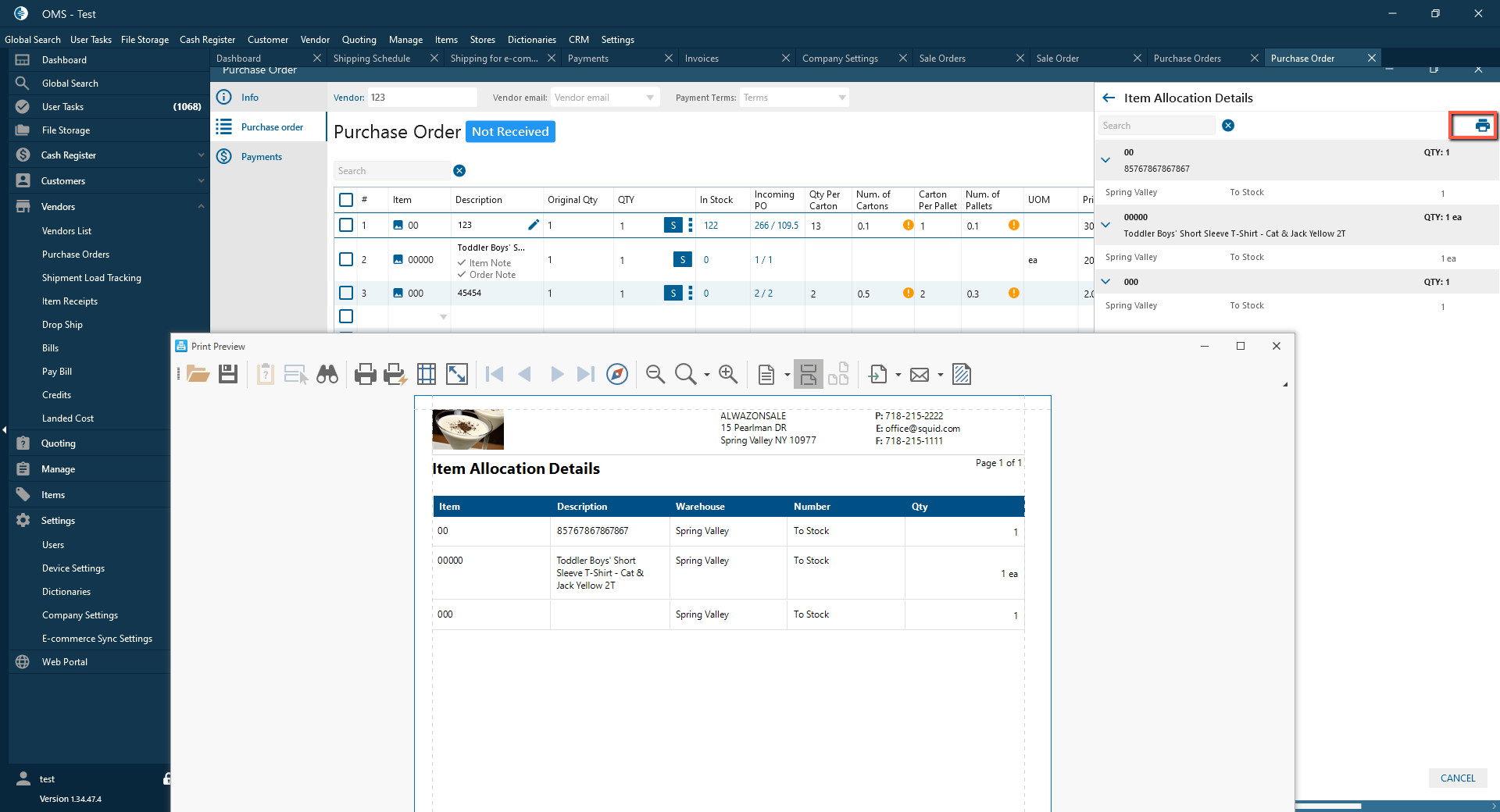Check the checkbox for item row 00
This screenshot has height=812, width=1500.
click(346, 225)
